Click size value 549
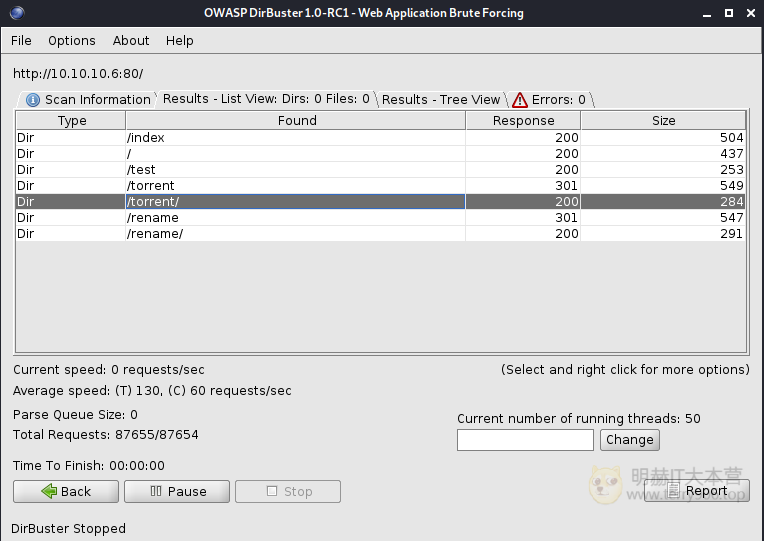The width and height of the screenshot is (764, 541). (x=731, y=186)
